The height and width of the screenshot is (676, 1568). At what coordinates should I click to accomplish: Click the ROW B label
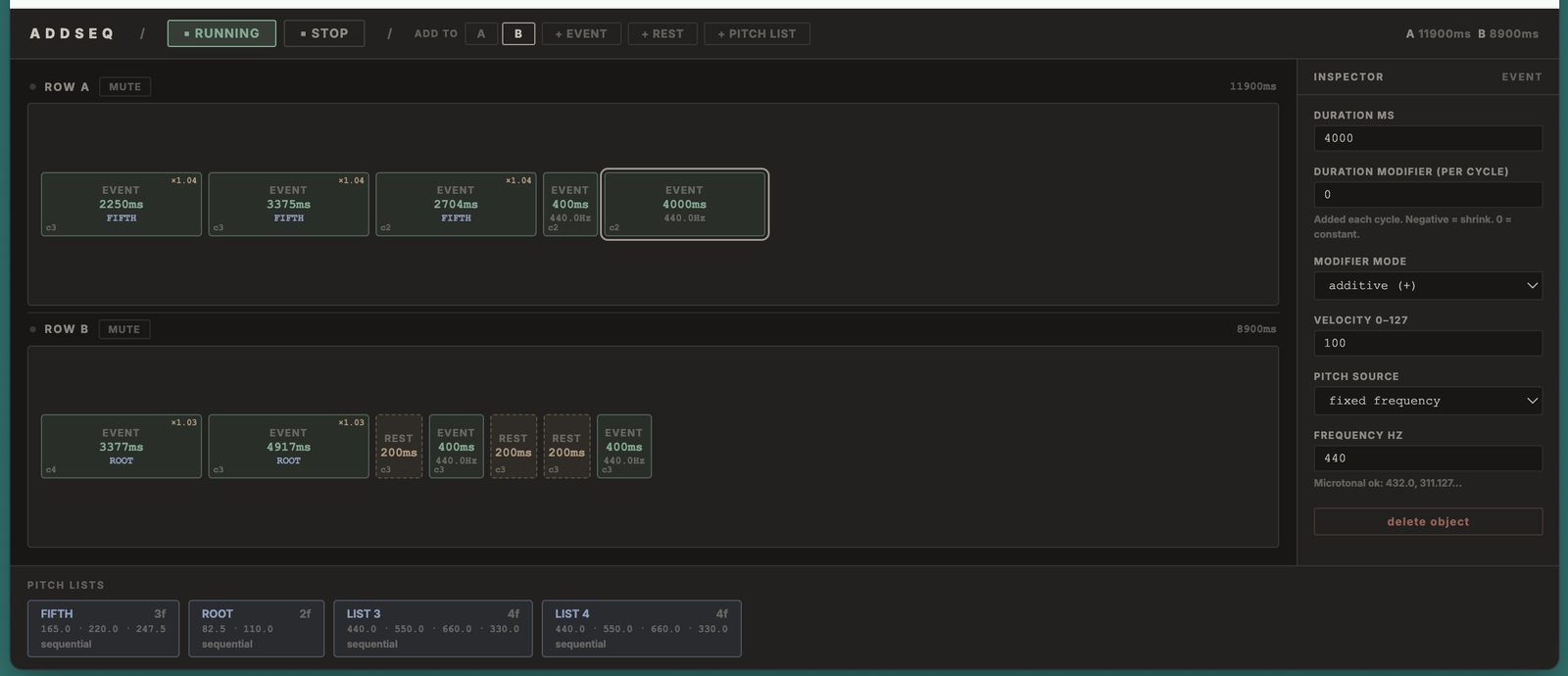(67, 329)
